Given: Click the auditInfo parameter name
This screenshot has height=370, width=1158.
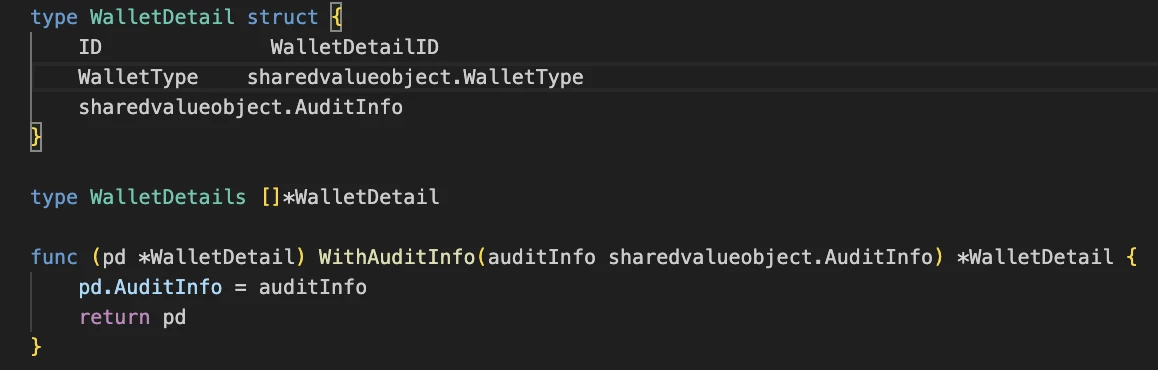Looking at the screenshot, I should pos(541,257).
